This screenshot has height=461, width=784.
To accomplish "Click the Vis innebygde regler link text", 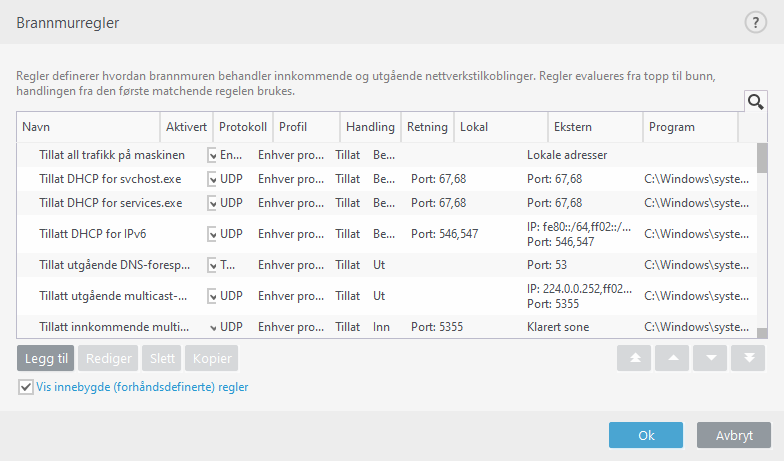I will [142, 387].
